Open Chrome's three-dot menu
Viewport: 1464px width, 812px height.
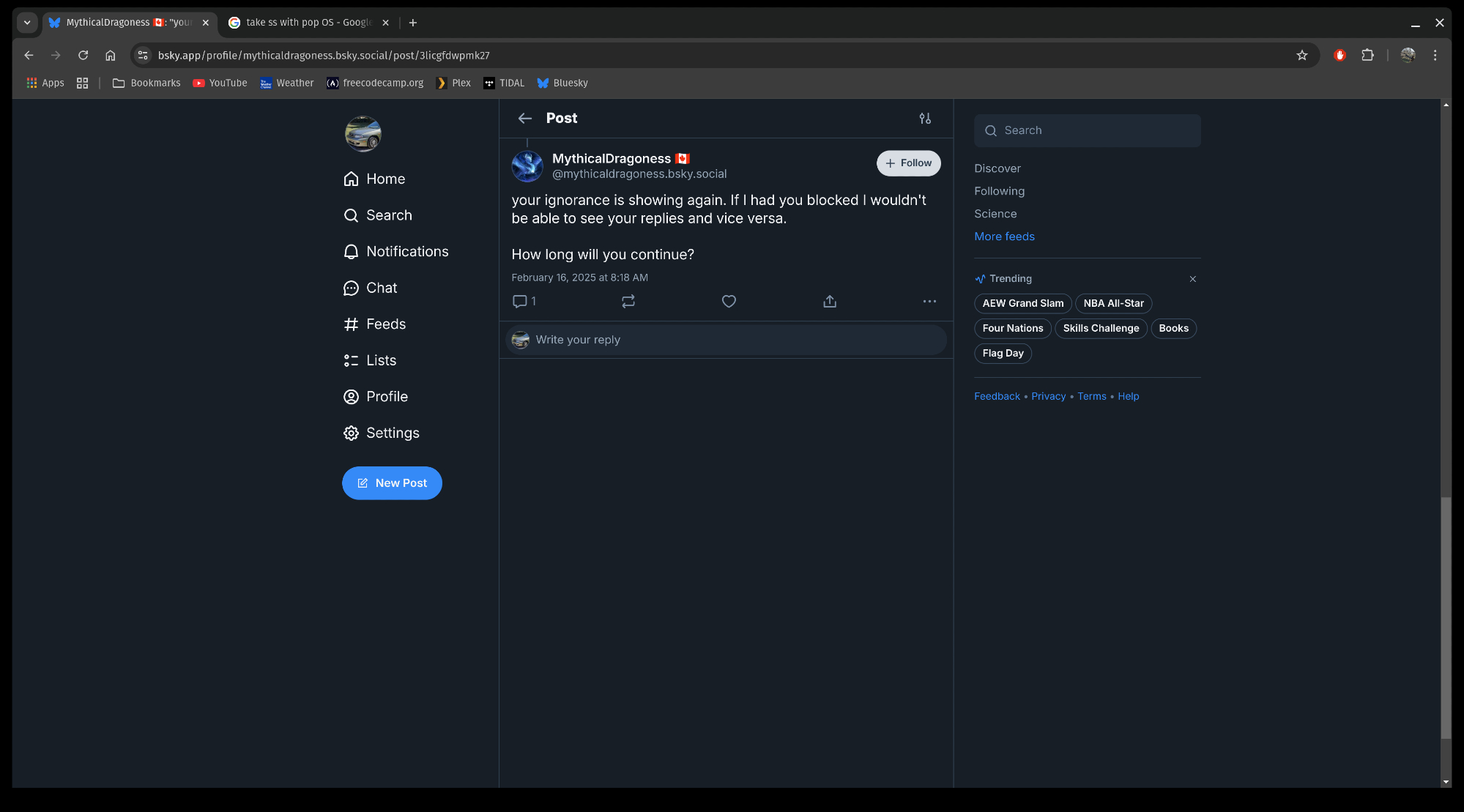[1435, 55]
